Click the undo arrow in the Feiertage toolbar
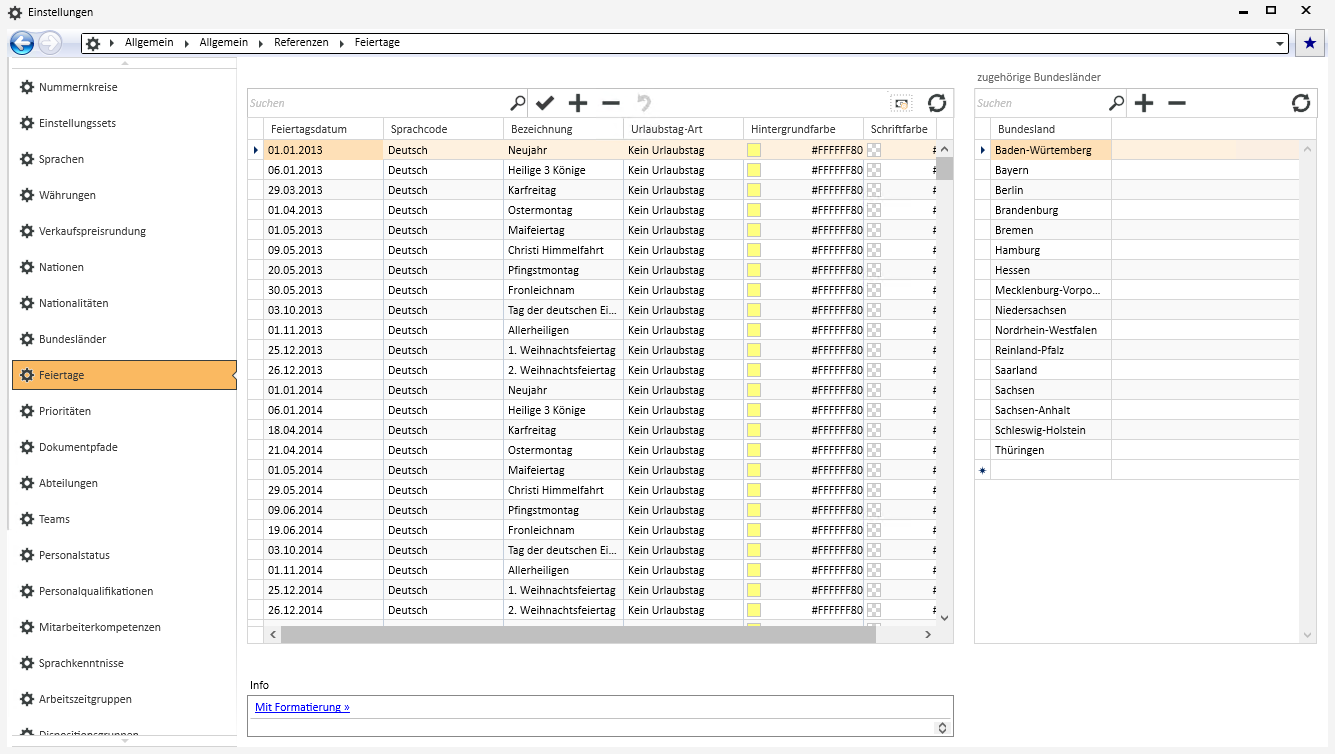1335x754 pixels. (x=644, y=103)
